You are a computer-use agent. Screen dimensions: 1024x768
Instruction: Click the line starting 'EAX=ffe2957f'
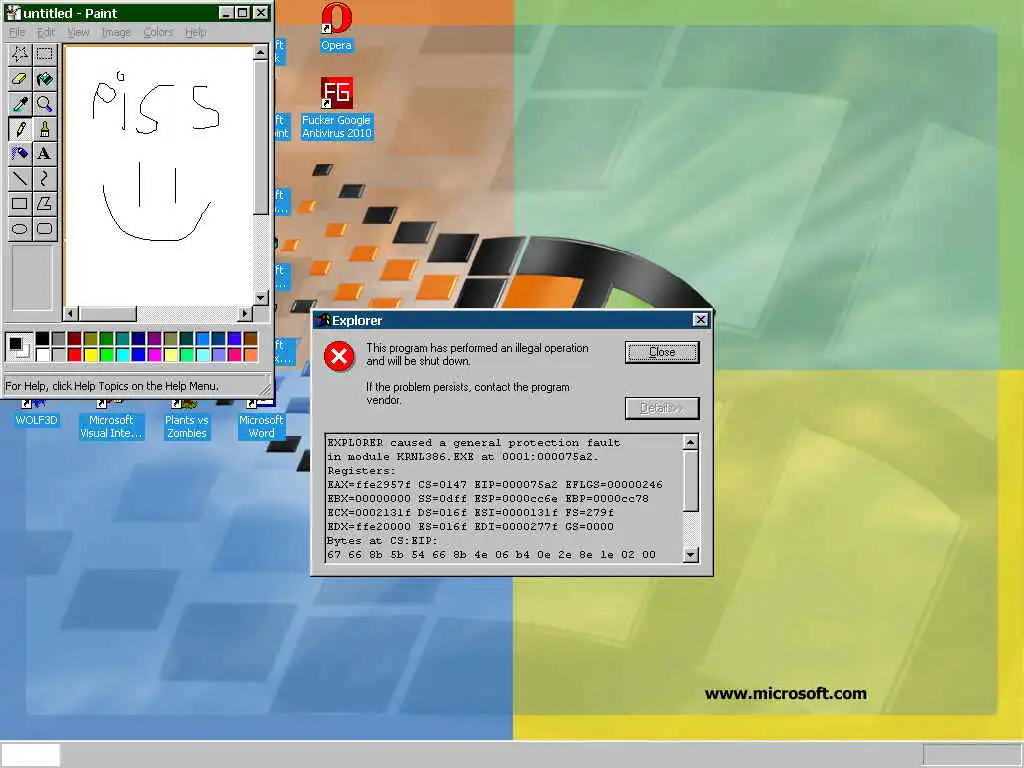pyautogui.click(x=495, y=485)
